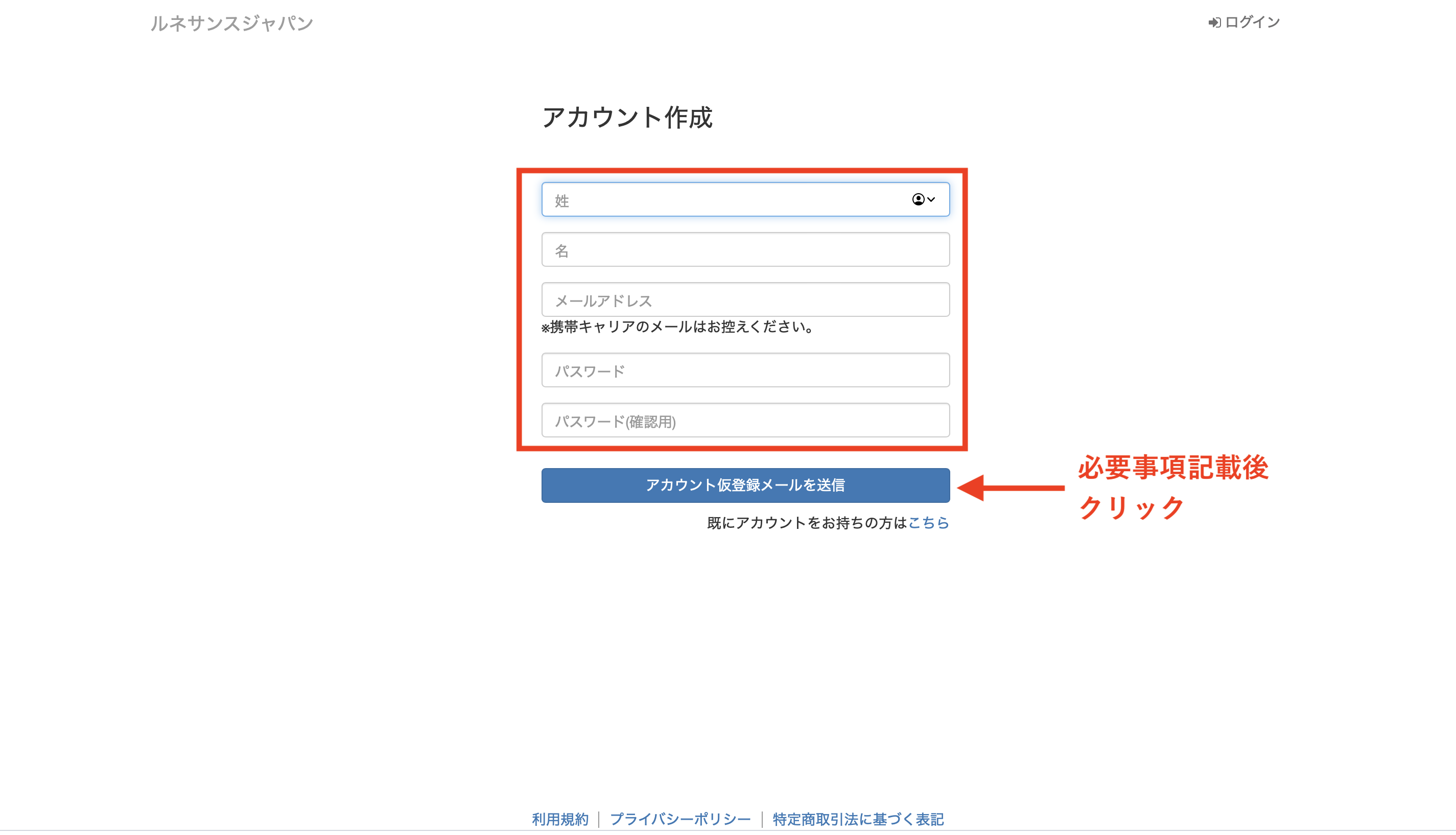
Task: Focus the 名 (first name) input field
Action: (745, 250)
